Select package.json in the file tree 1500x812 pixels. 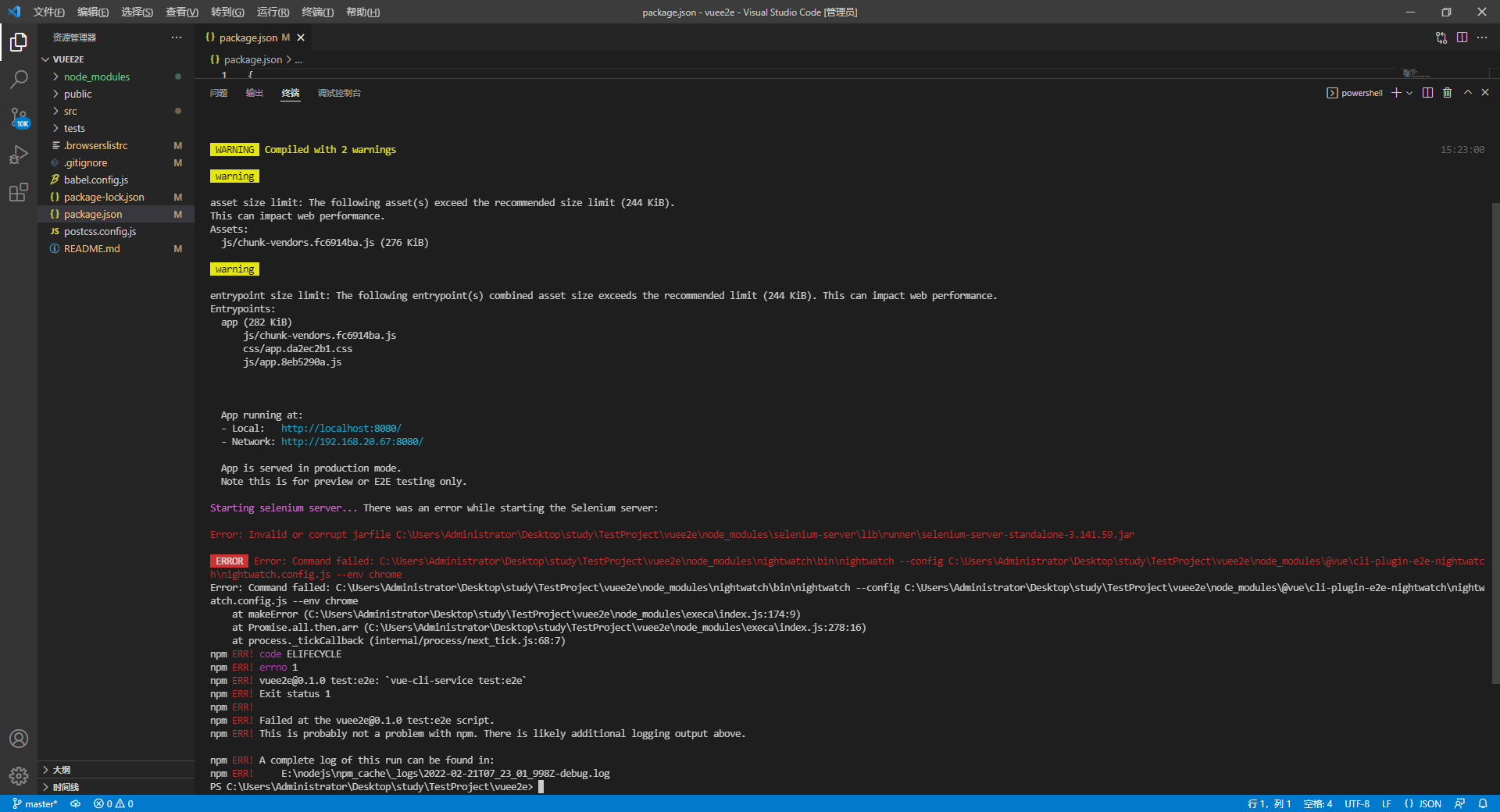pos(116,214)
